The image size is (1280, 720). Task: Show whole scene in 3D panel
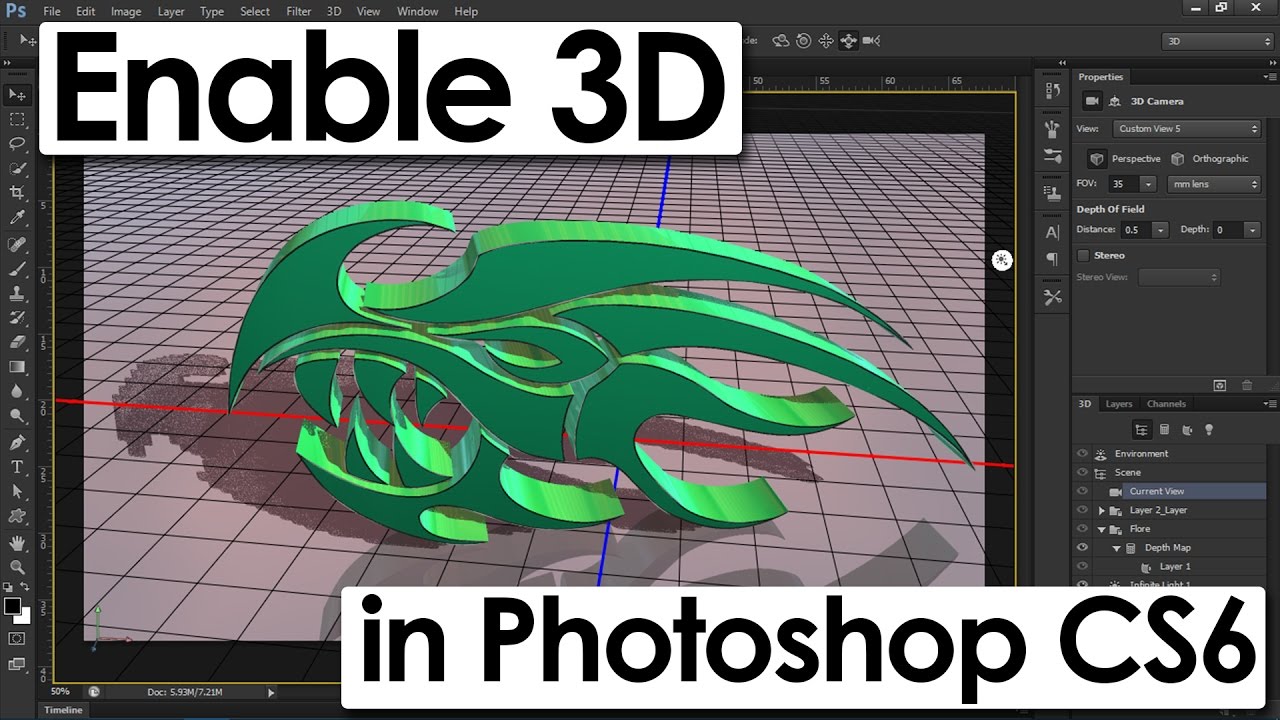[x=1141, y=430]
